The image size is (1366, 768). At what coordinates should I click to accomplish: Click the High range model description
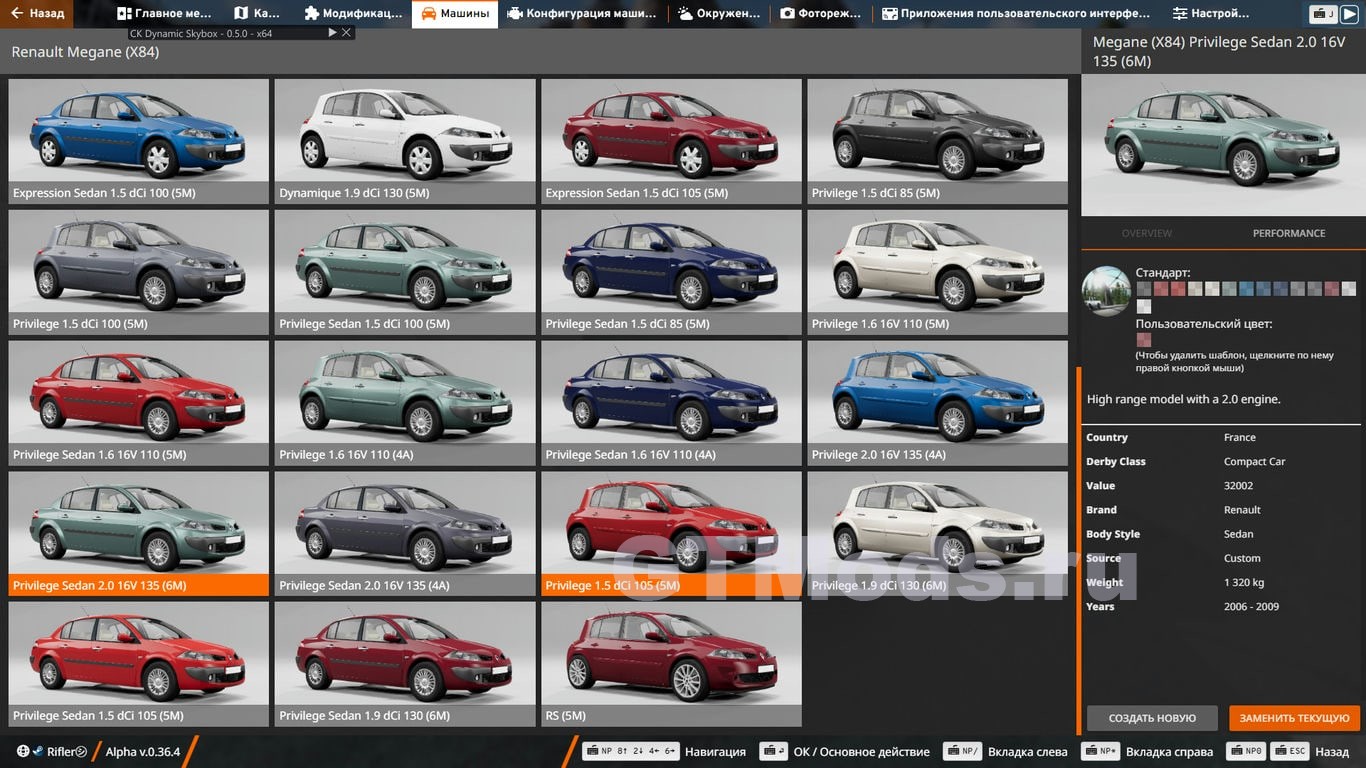[x=1184, y=399]
